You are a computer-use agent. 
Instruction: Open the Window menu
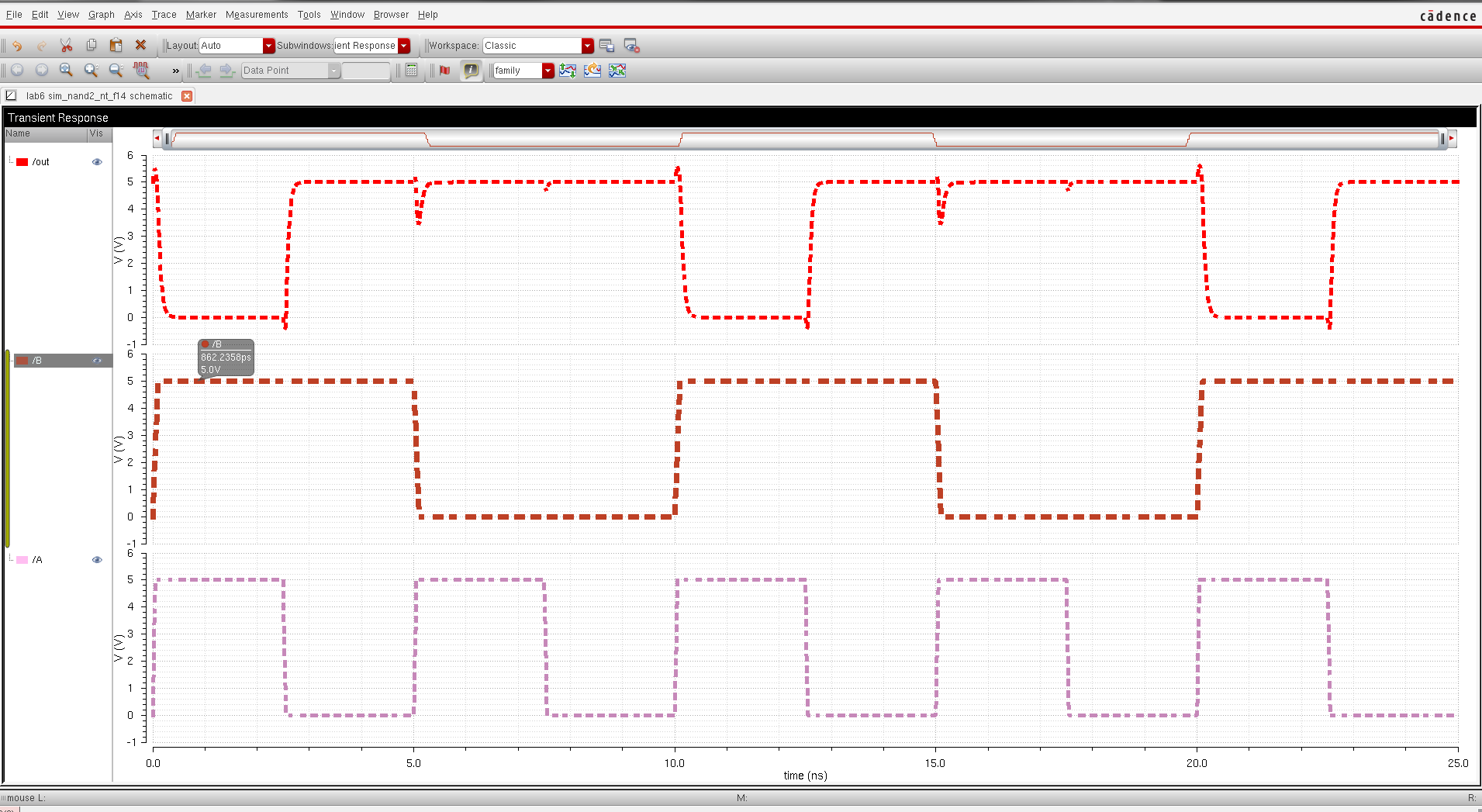click(x=347, y=14)
